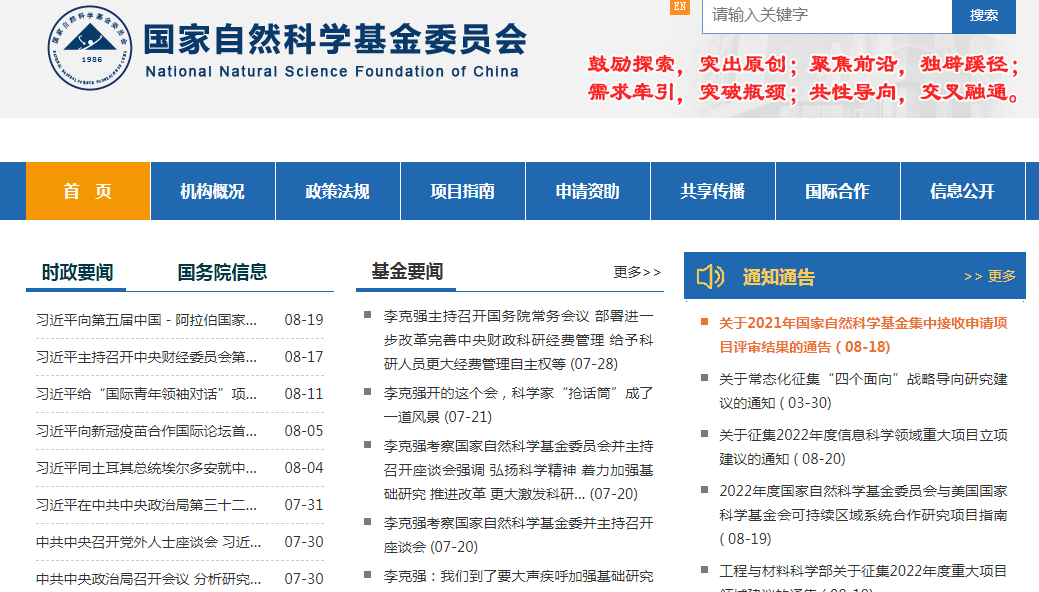Viewport: 1039px width, 592px height.
Task: Open the 机构概况 navigation menu
Action: [212, 191]
